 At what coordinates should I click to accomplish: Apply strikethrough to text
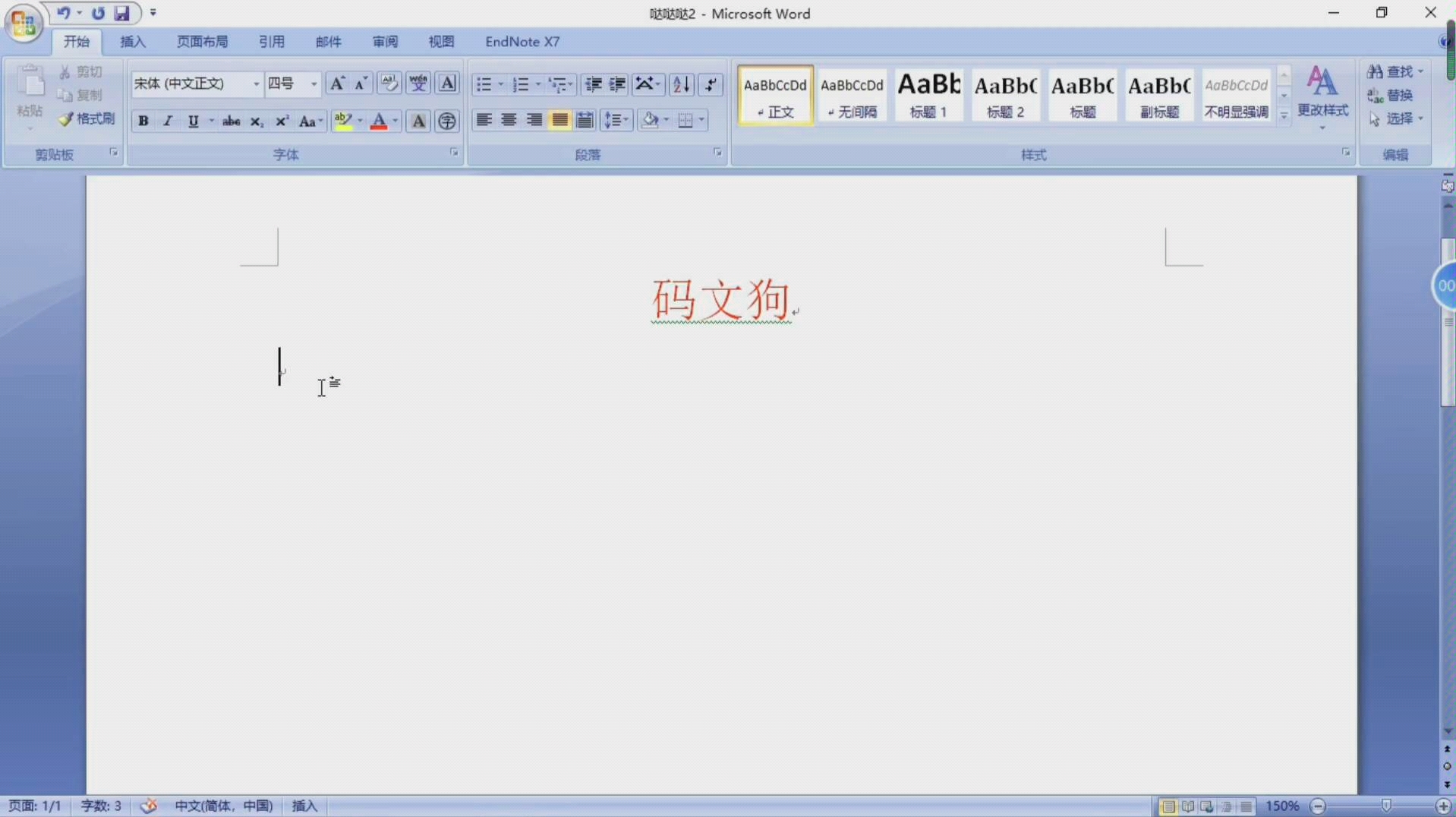[x=232, y=121]
